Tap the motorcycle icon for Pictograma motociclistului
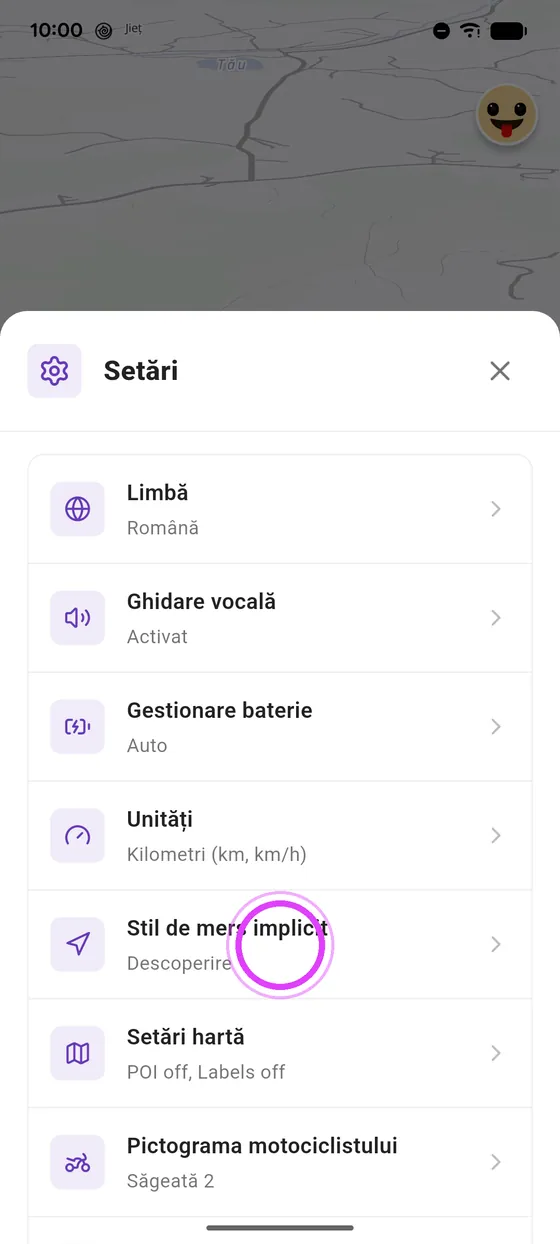The width and height of the screenshot is (560, 1244). [77, 1162]
